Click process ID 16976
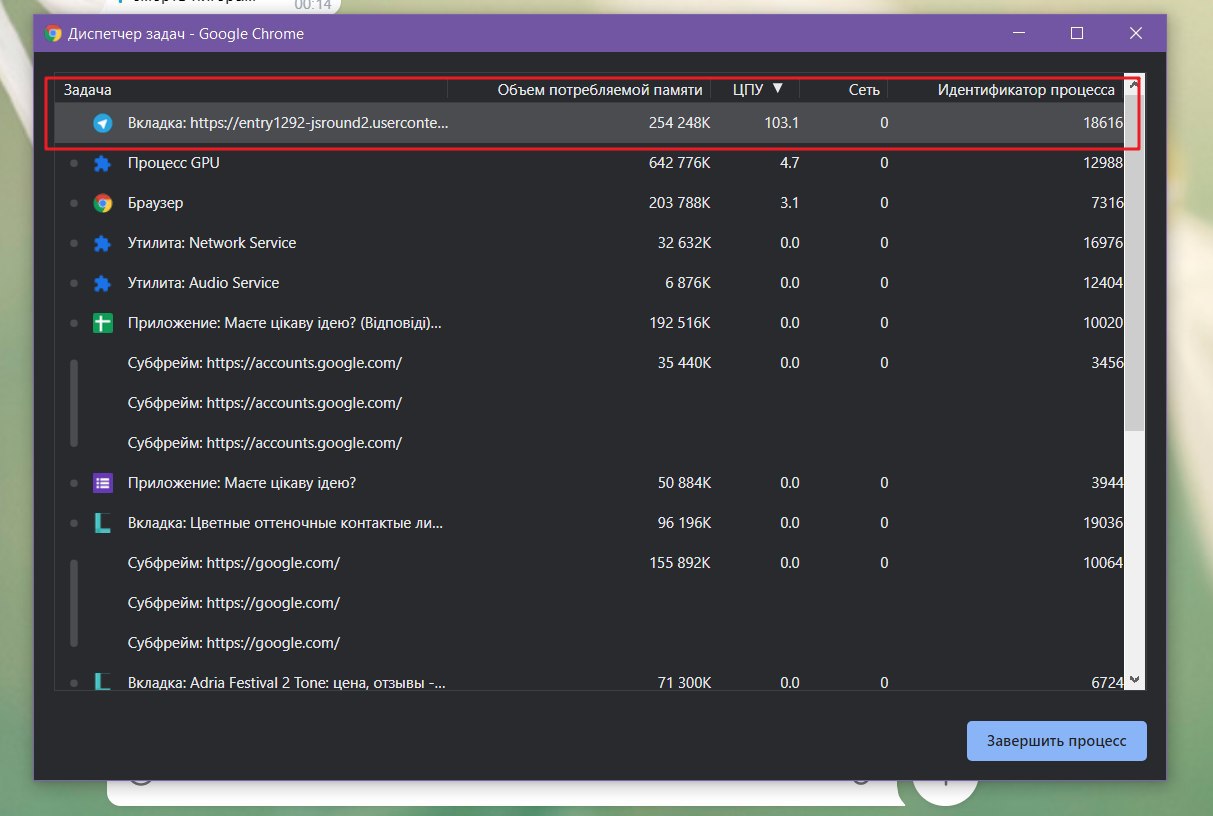The width and height of the screenshot is (1213, 816). pyautogui.click(x=1103, y=243)
